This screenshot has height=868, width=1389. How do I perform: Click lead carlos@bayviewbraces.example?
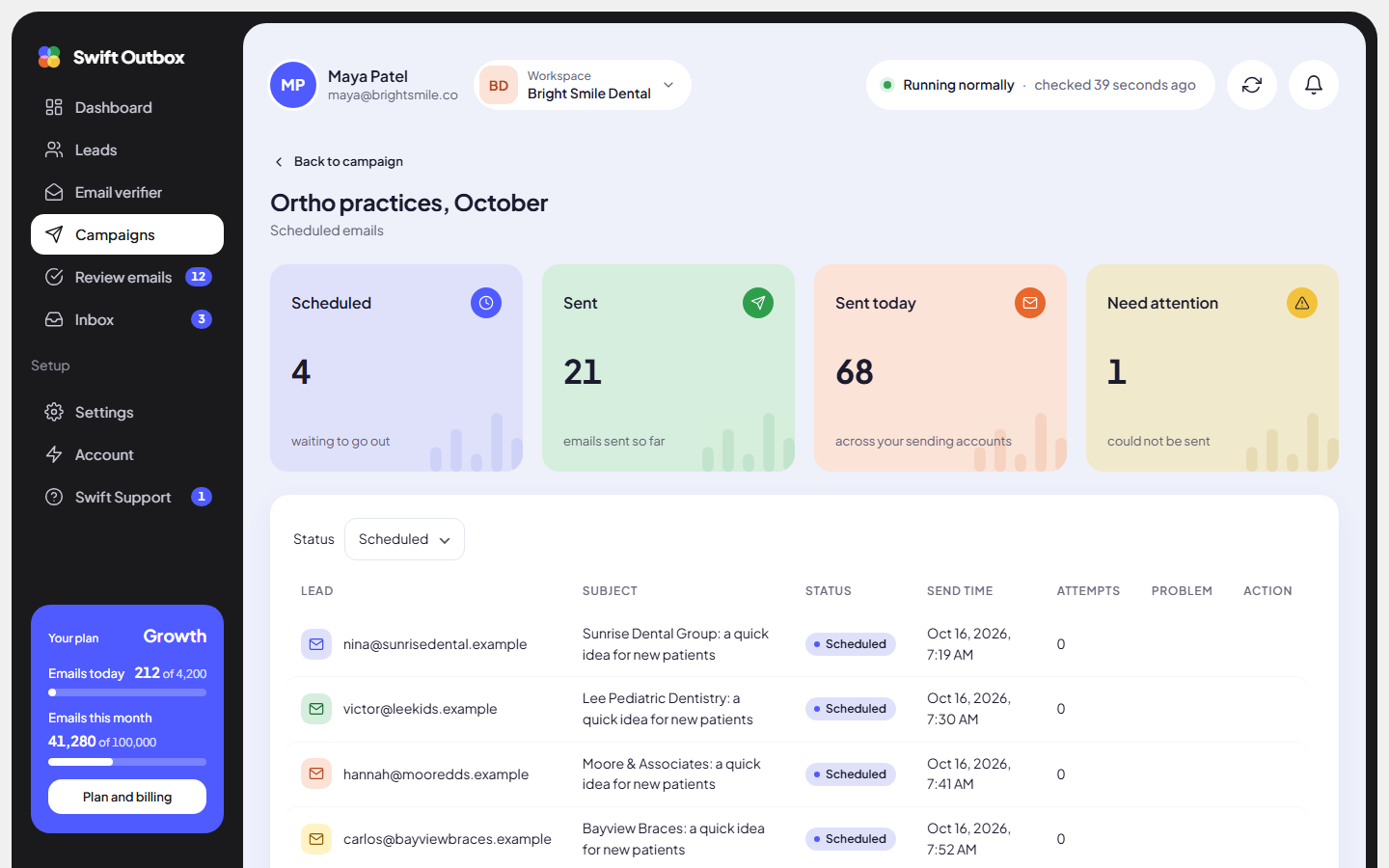point(447,839)
